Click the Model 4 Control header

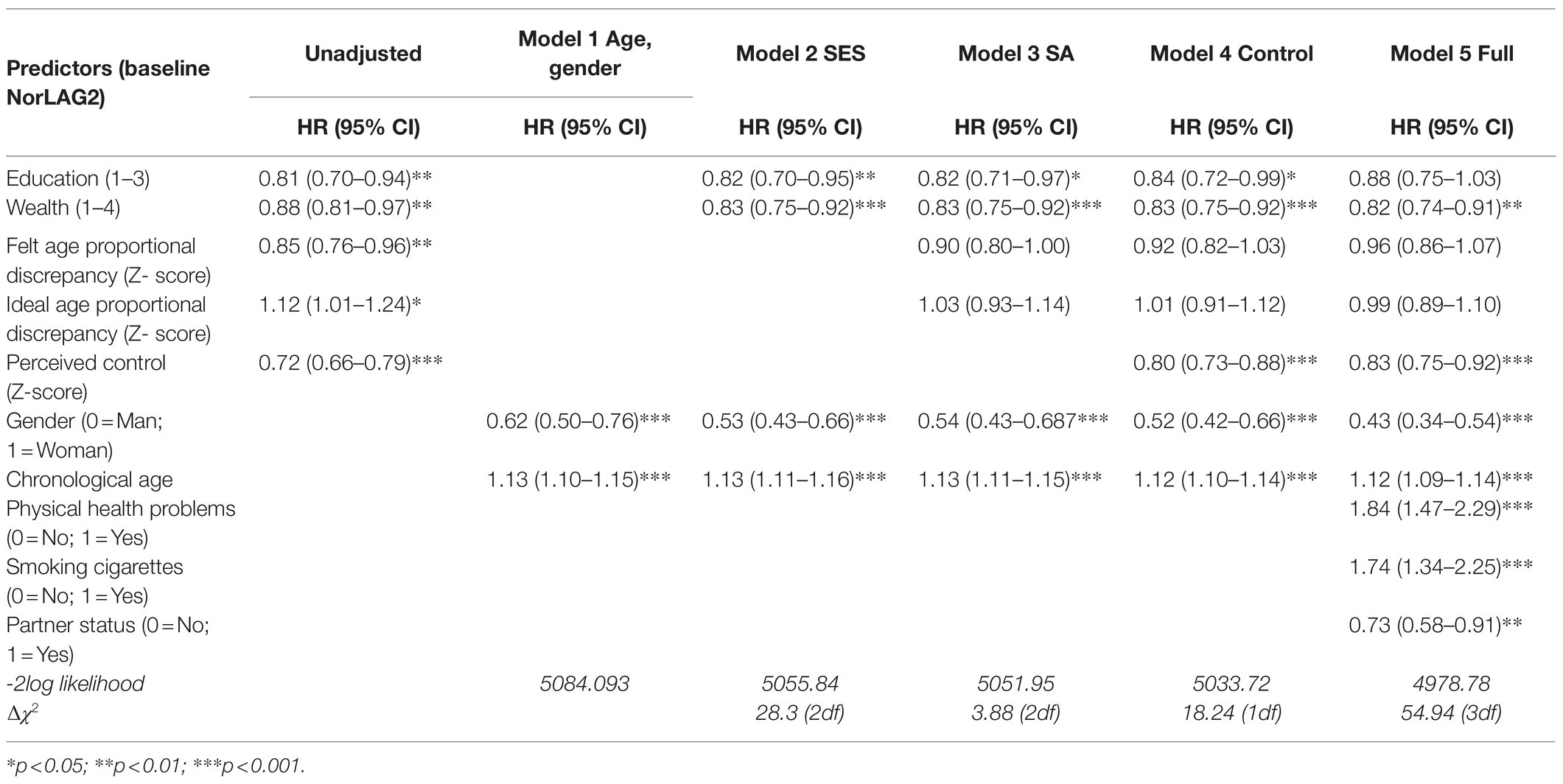pos(1231,54)
